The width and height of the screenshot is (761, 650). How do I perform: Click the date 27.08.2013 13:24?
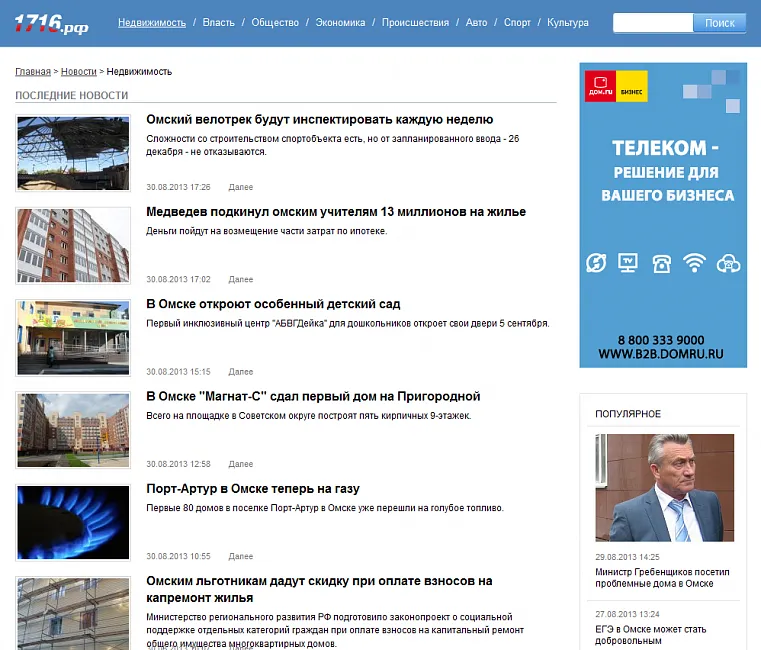point(628,614)
